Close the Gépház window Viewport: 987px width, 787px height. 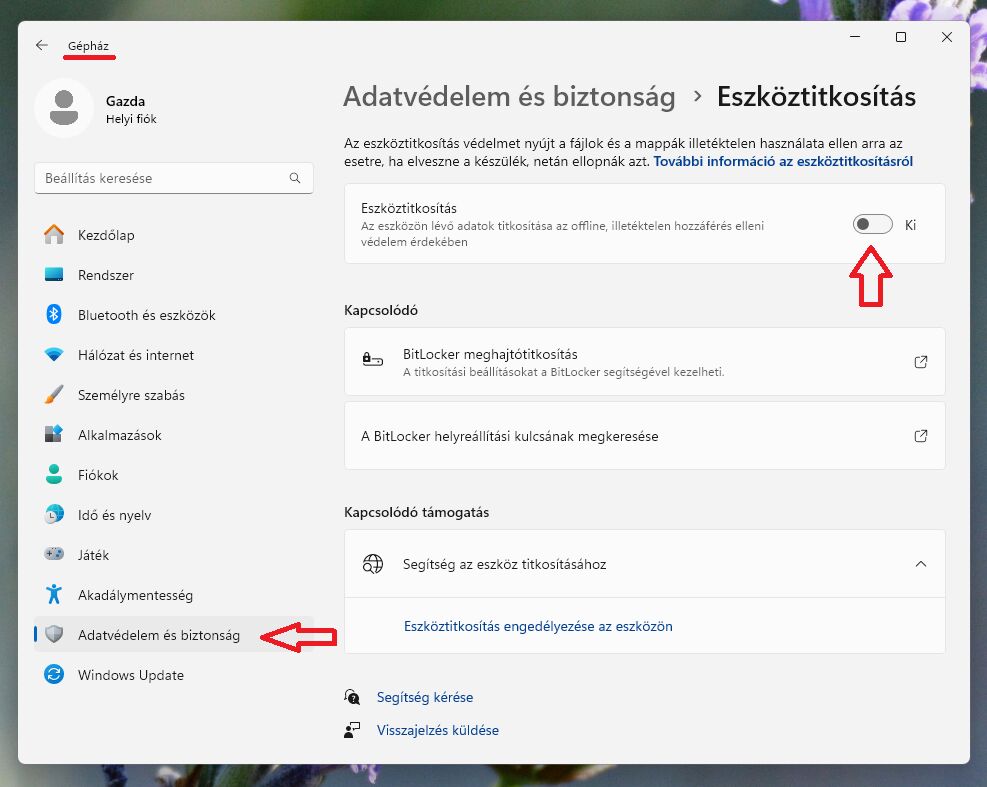[x=947, y=37]
